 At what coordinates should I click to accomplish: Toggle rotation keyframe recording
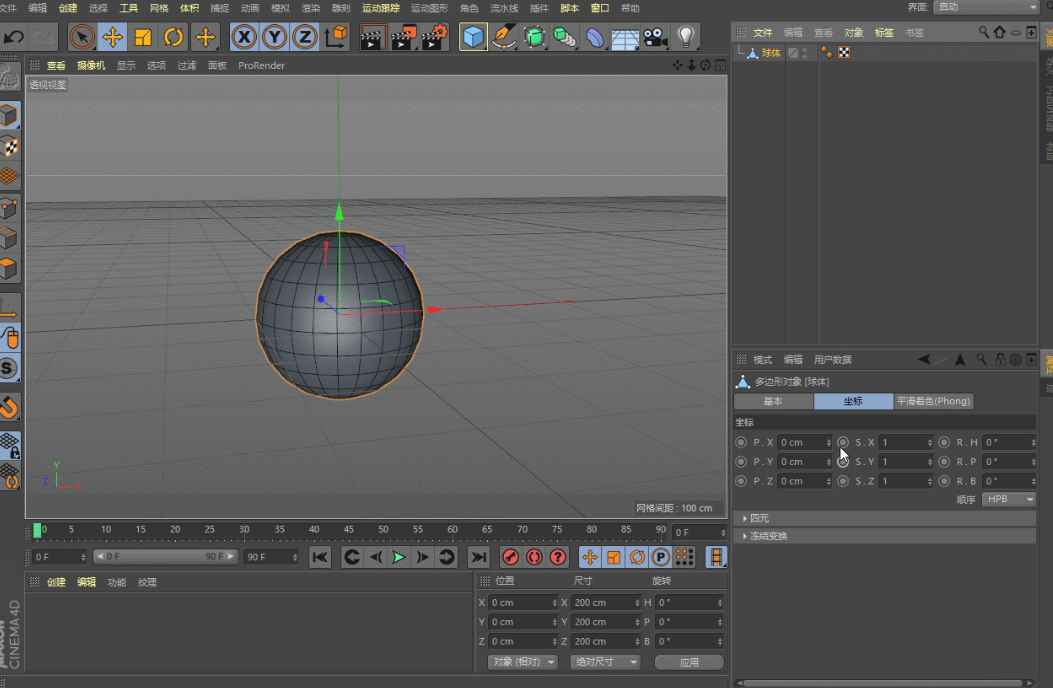click(x=636, y=557)
